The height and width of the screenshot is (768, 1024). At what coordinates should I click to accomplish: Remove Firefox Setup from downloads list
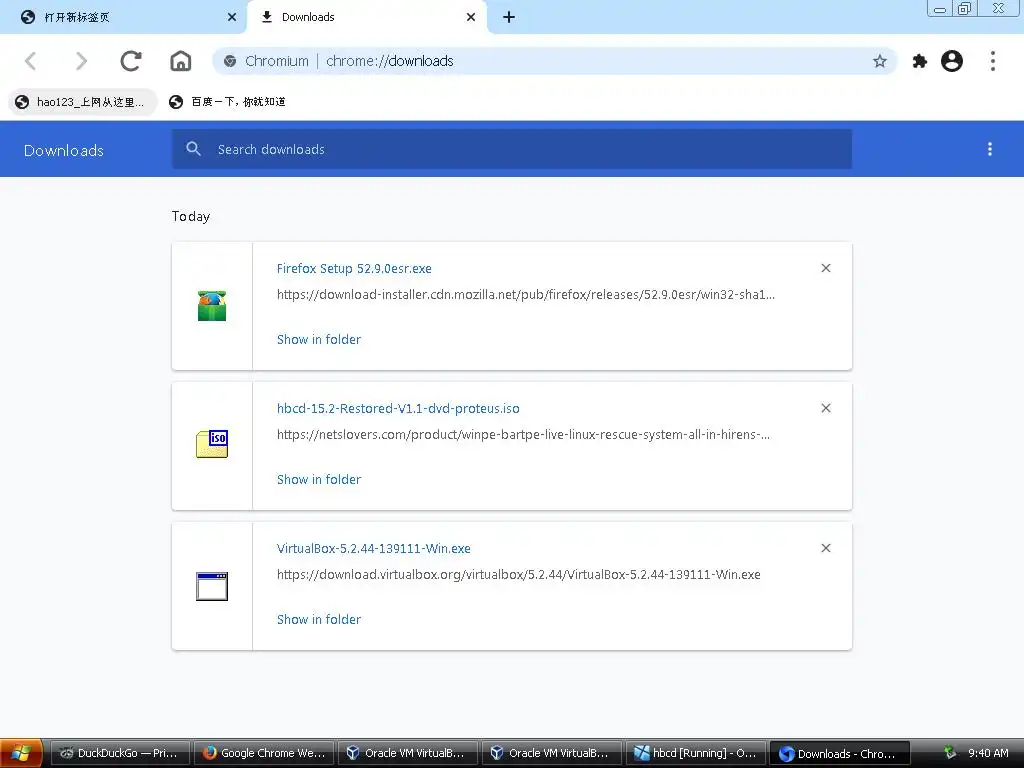point(825,268)
